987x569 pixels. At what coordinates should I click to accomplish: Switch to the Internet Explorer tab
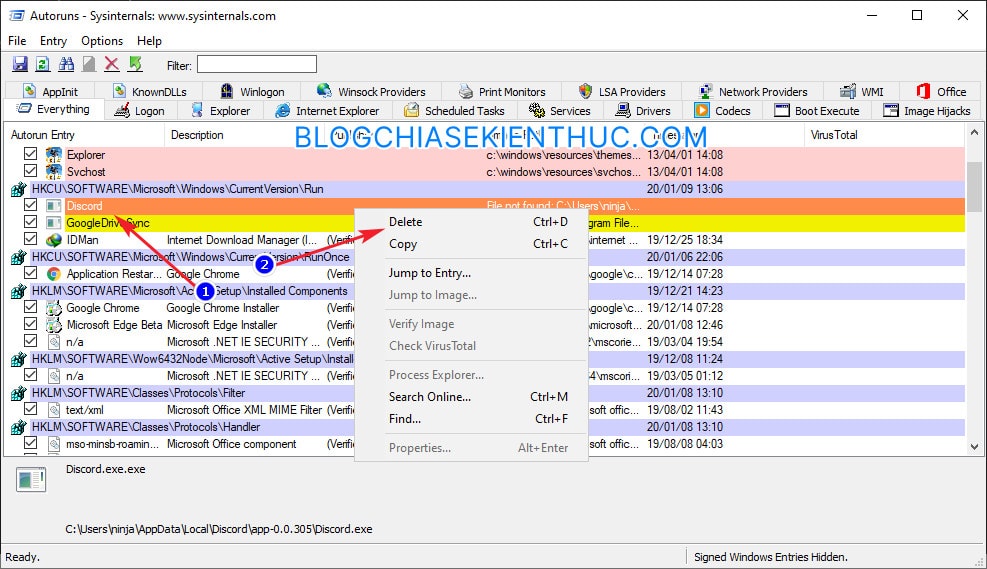pos(327,111)
